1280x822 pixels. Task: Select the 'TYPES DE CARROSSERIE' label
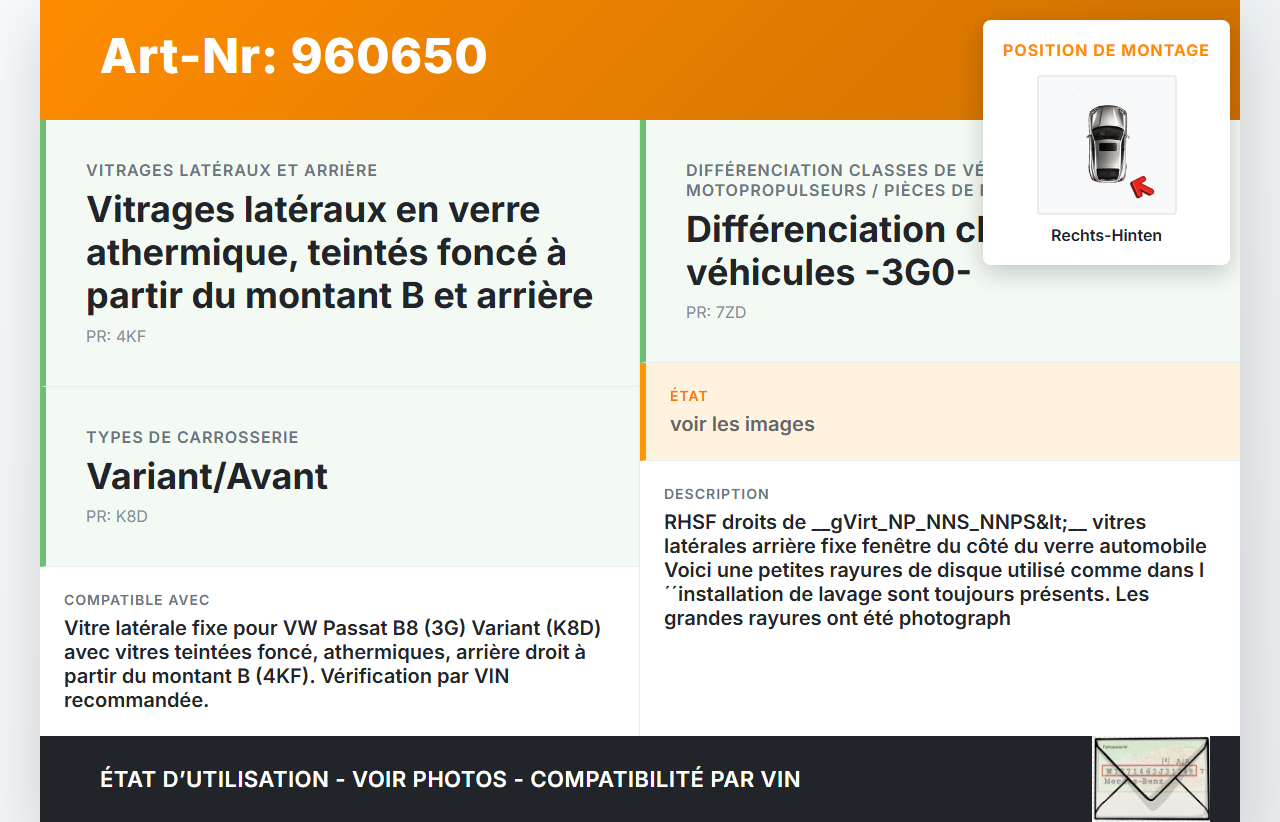point(192,438)
